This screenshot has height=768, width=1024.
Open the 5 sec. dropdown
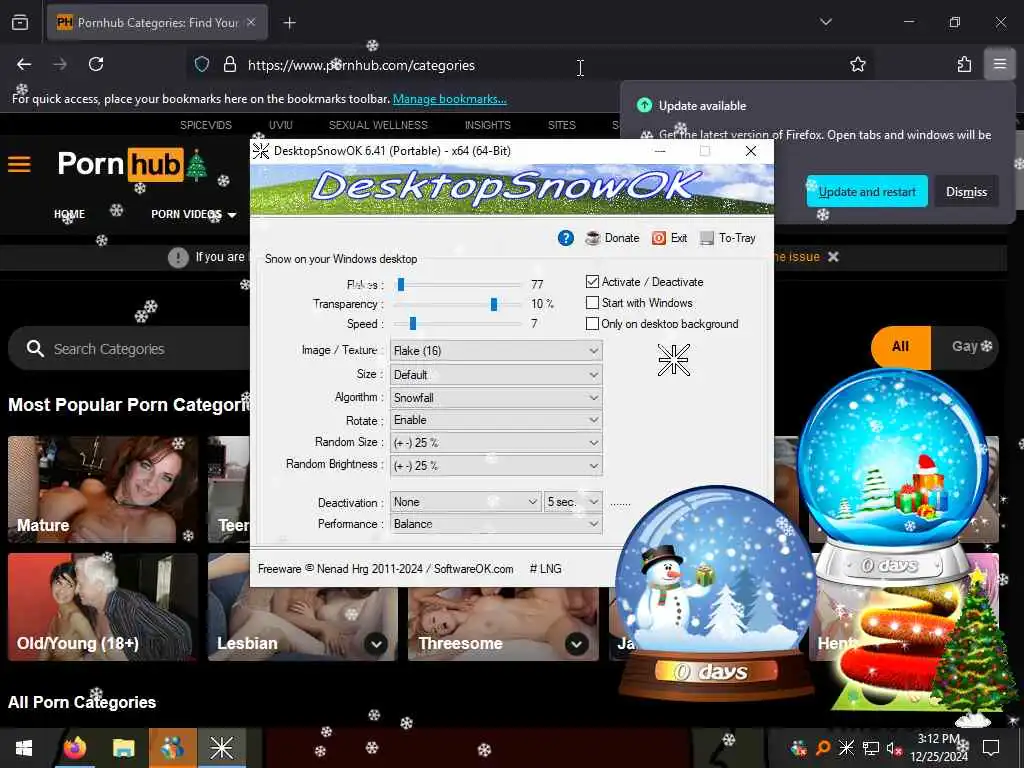573,502
